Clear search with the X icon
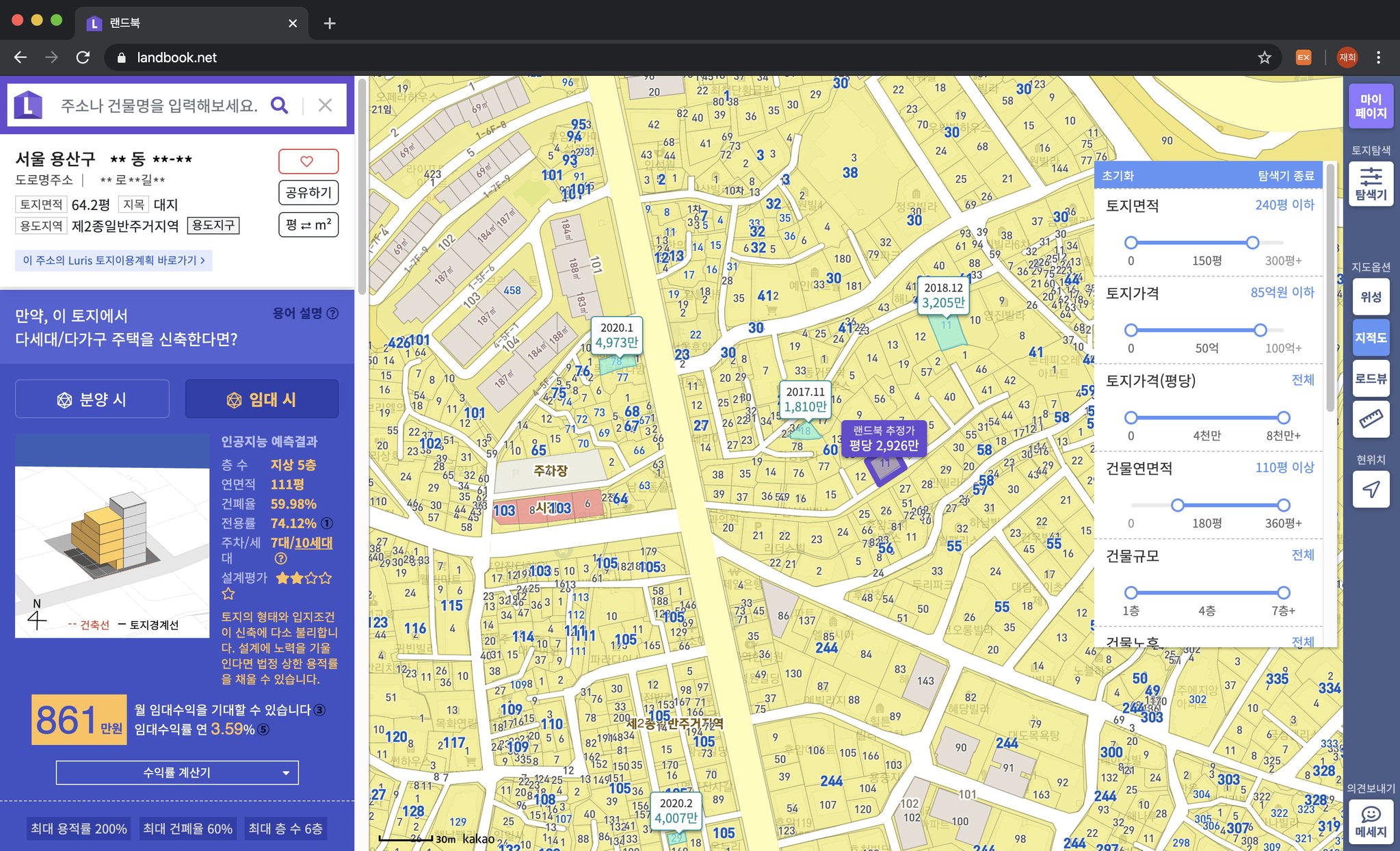 coord(325,105)
